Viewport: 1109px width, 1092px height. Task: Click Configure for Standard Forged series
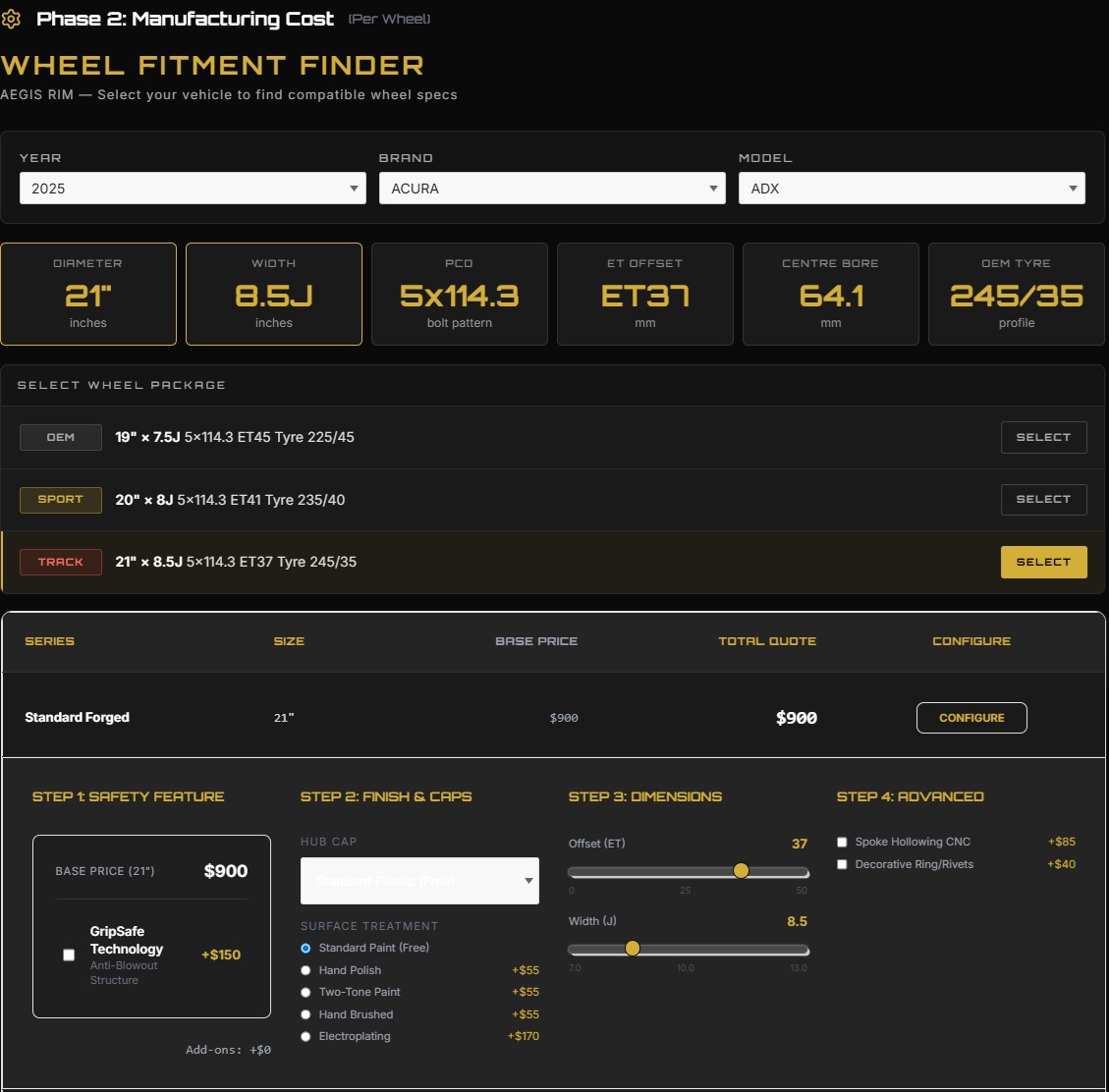pos(971,718)
